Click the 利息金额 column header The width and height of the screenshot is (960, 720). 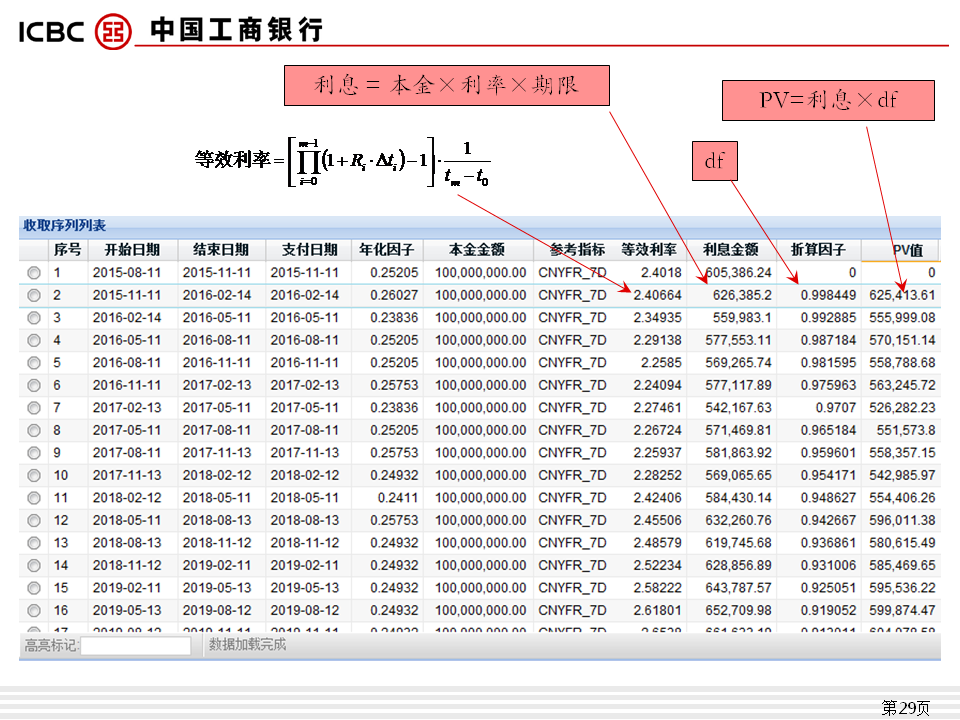pos(731,249)
